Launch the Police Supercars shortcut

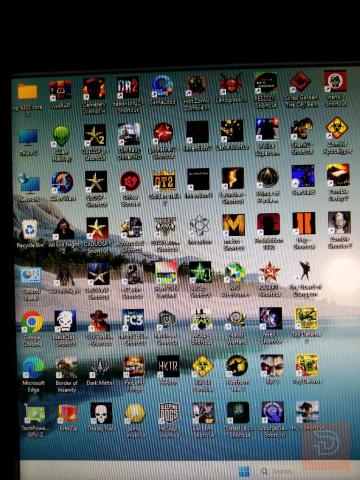pos(267,129)
